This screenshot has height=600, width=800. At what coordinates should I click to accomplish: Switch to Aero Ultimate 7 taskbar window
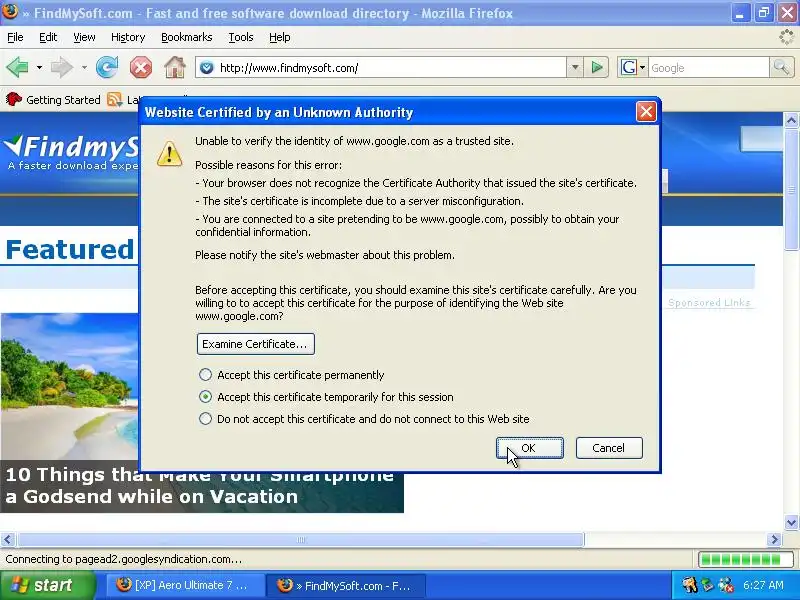[x=186, y=585]
